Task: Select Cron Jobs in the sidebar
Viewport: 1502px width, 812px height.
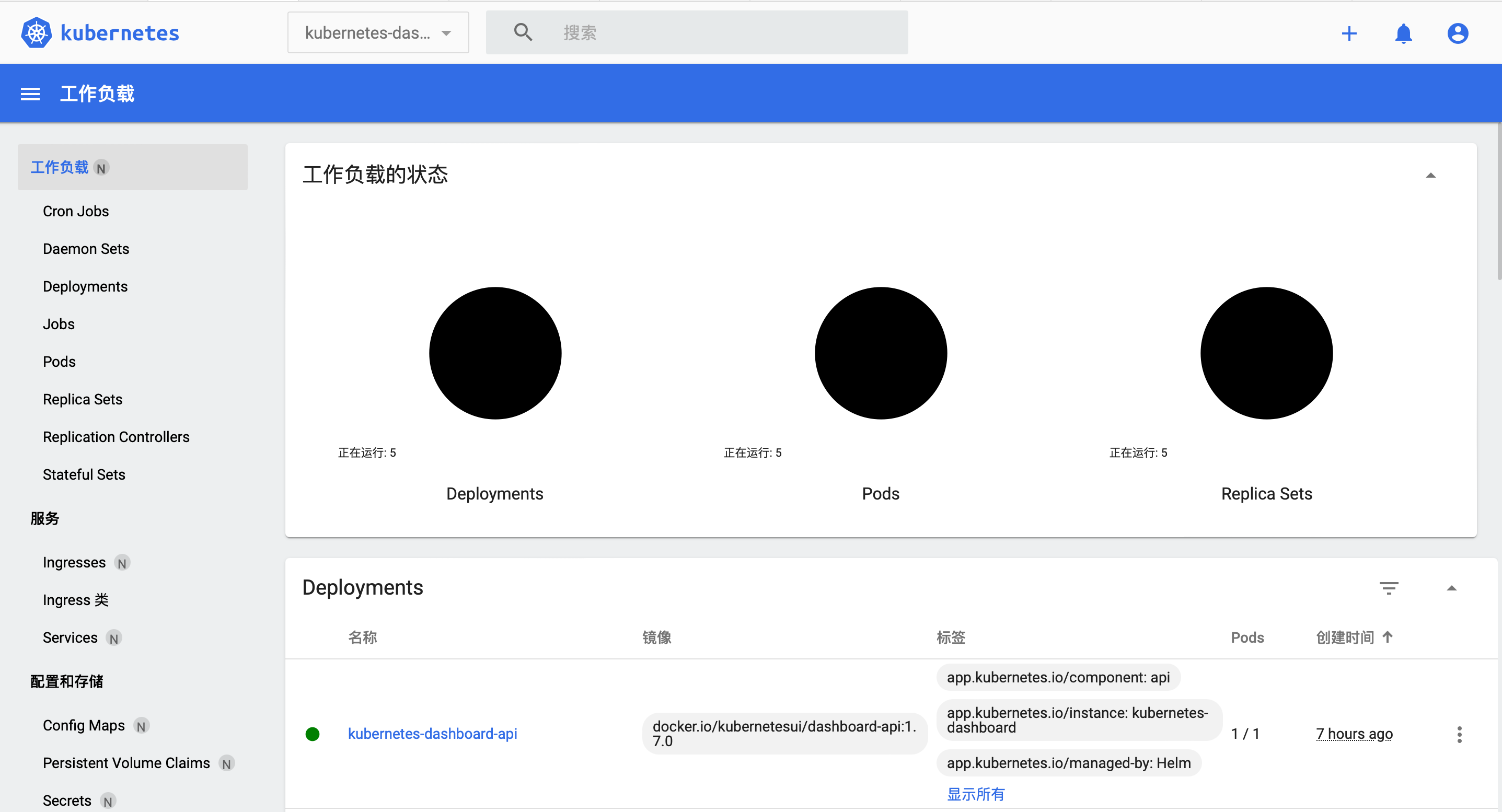Action: tap(76, 211)
